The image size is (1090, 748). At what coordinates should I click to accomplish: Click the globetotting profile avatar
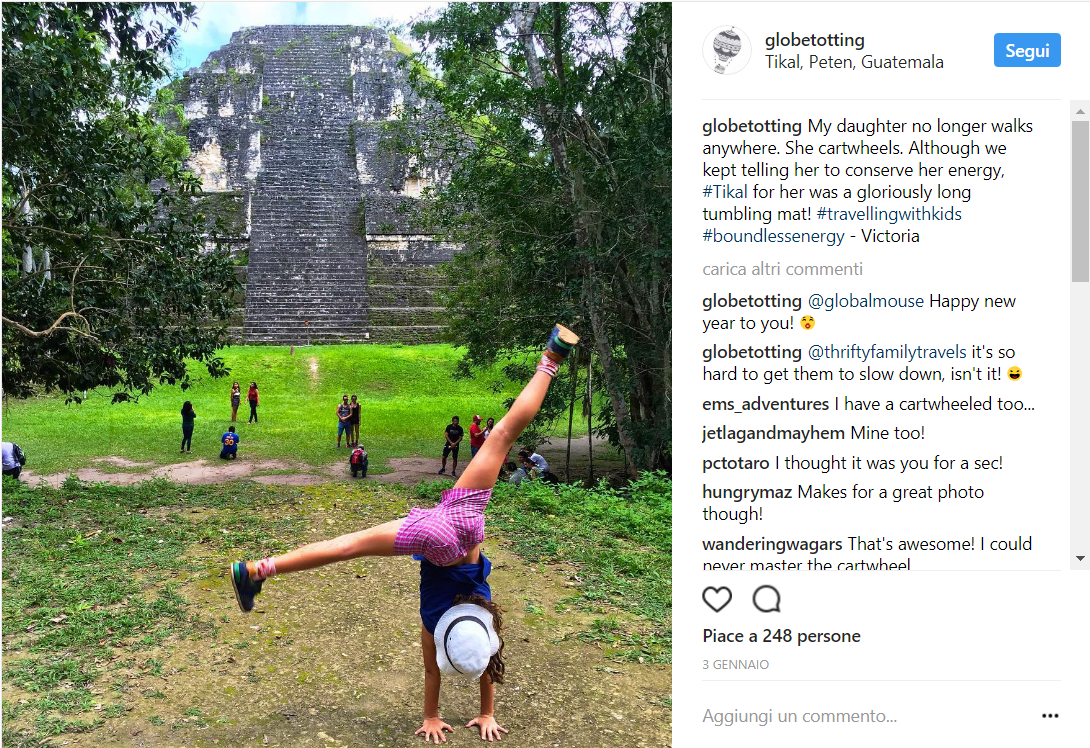[727, 50]
